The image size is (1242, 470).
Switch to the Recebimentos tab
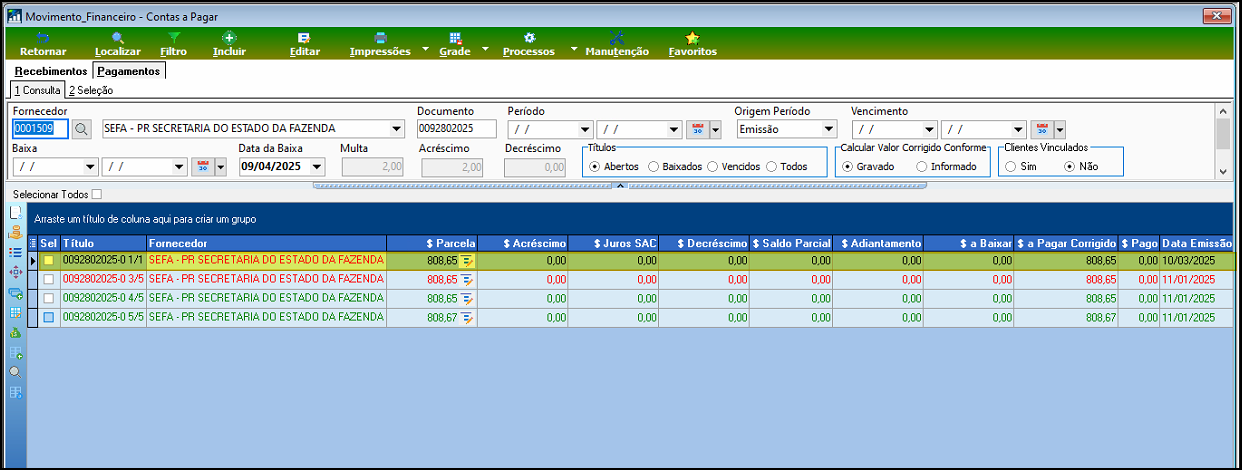coord(51,71)
